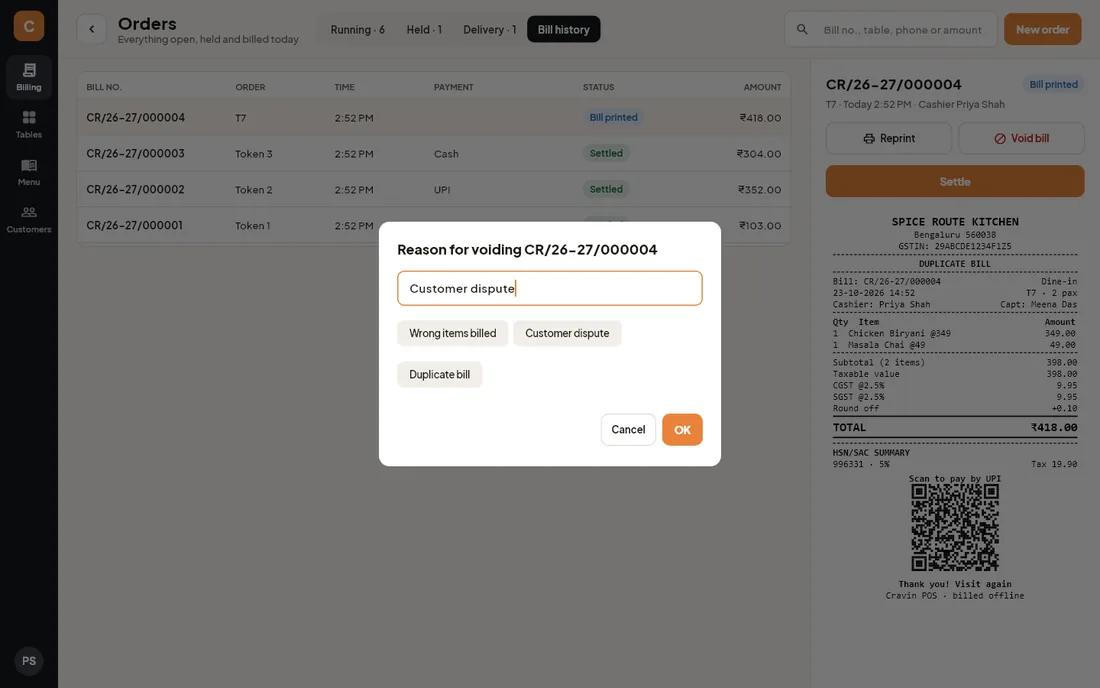
Task: Click the ₹418.00 amount cell
Action: pos(760,118)
